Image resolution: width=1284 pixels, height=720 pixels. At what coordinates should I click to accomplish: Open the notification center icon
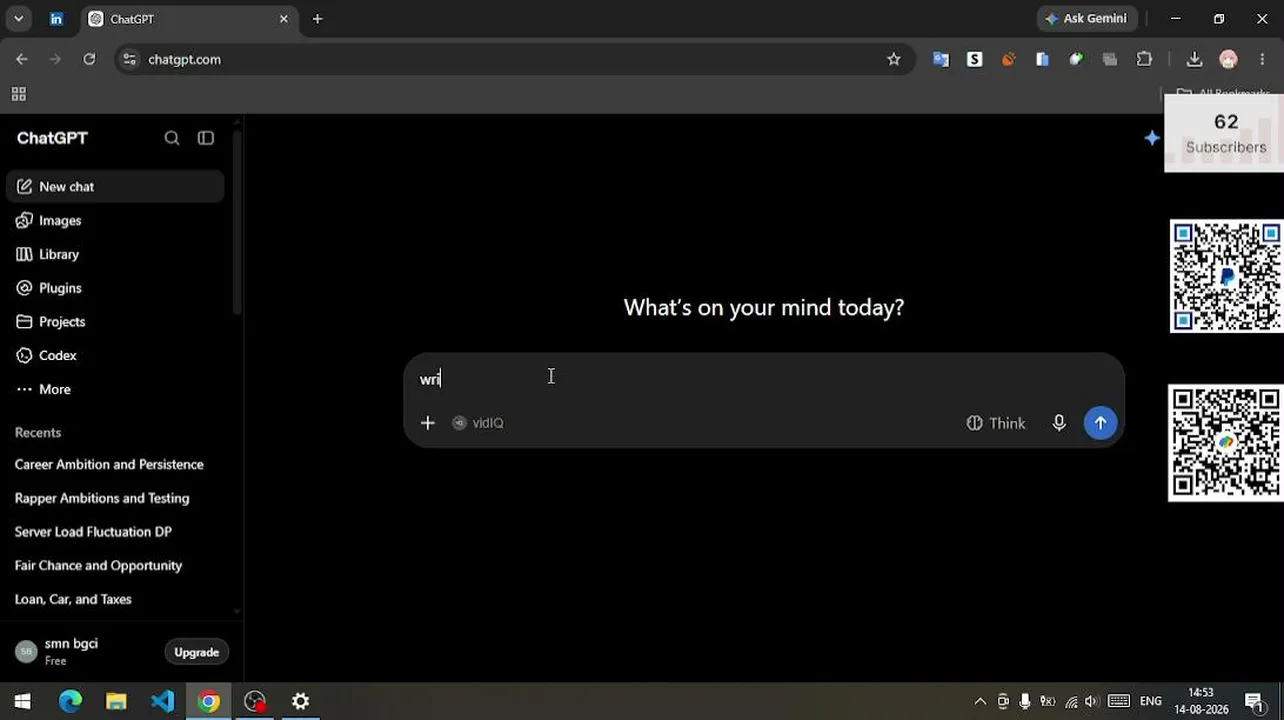coord(1255,701)
